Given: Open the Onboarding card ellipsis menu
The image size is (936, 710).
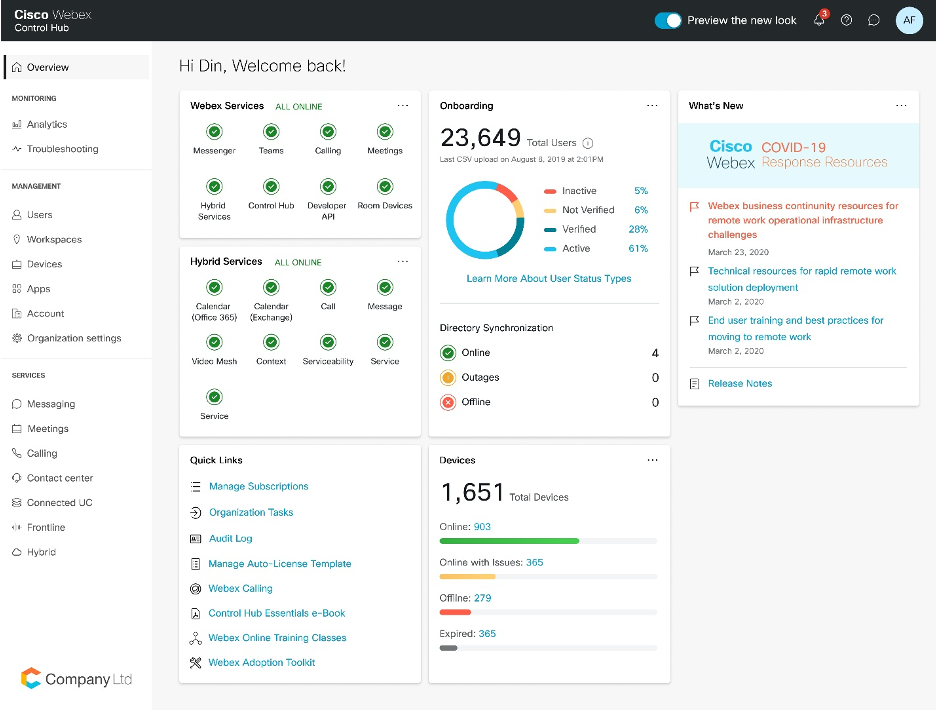Looking at the screenshot, I should [x=652, y=105].
